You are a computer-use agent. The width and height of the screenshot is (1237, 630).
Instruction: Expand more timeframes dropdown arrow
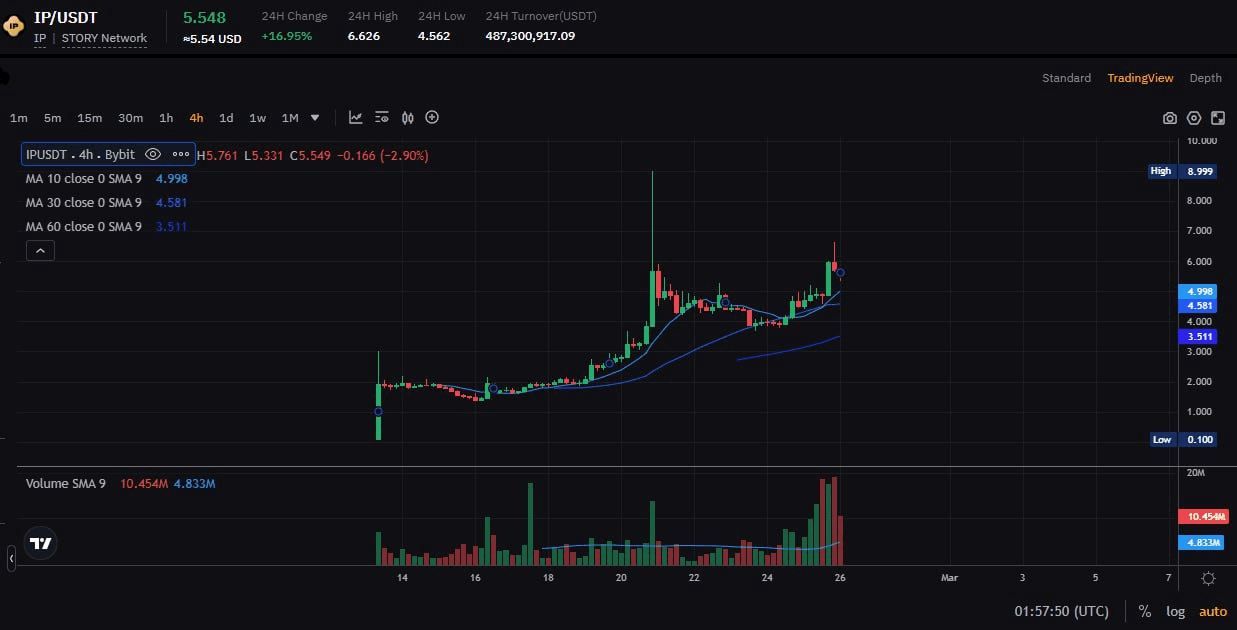click(x=315, y=118)
